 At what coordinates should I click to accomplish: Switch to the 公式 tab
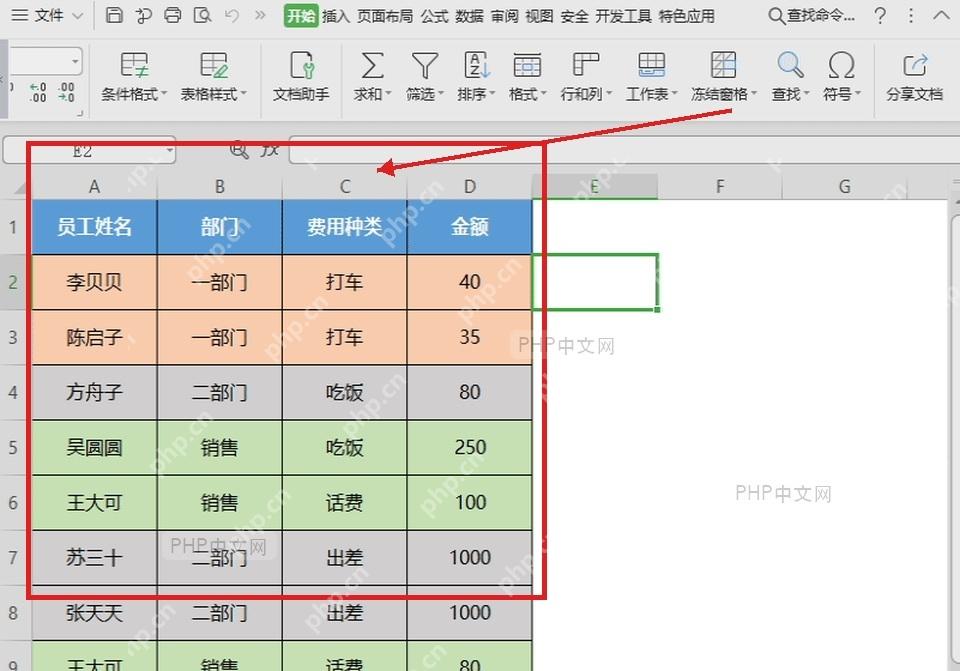(x=435, y=16)
